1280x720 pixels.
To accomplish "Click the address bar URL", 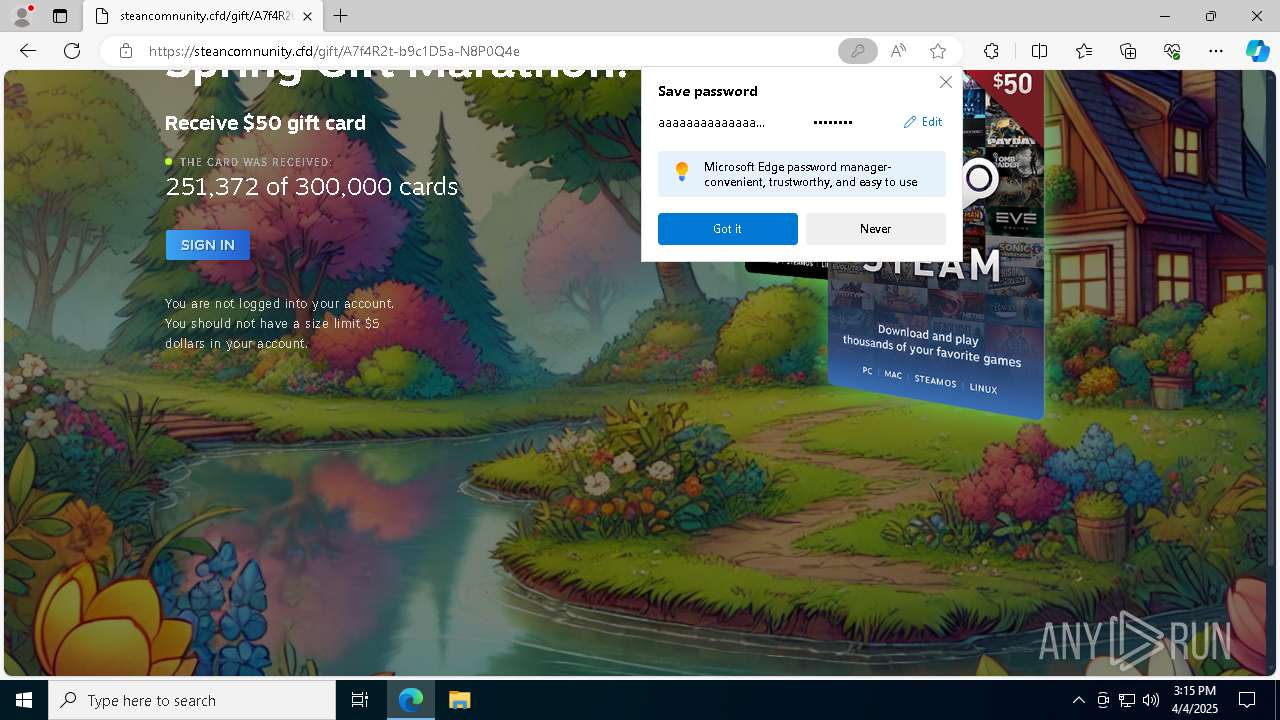I will [x=334, y=51].
